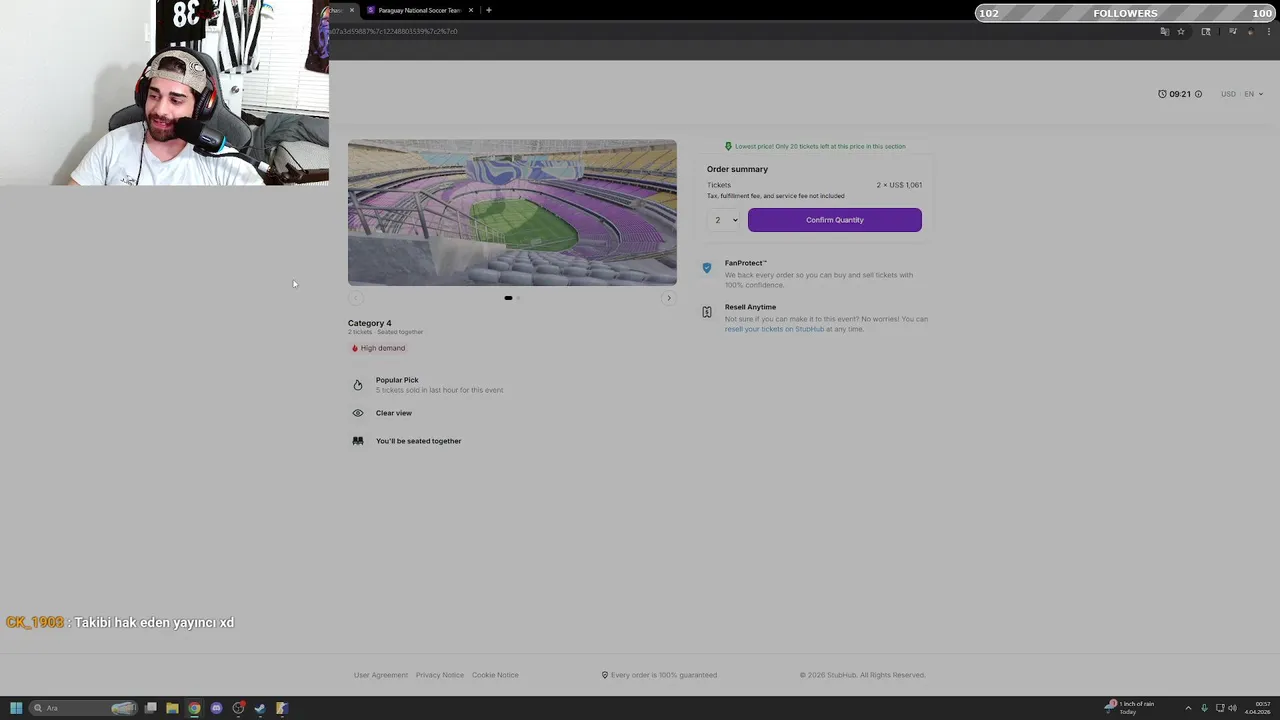Image resolution: width=1280 pixels, height=720 pixels.
Task: Click the 2 × US$ 1,061 price text
Action: [x=899, y=185]
